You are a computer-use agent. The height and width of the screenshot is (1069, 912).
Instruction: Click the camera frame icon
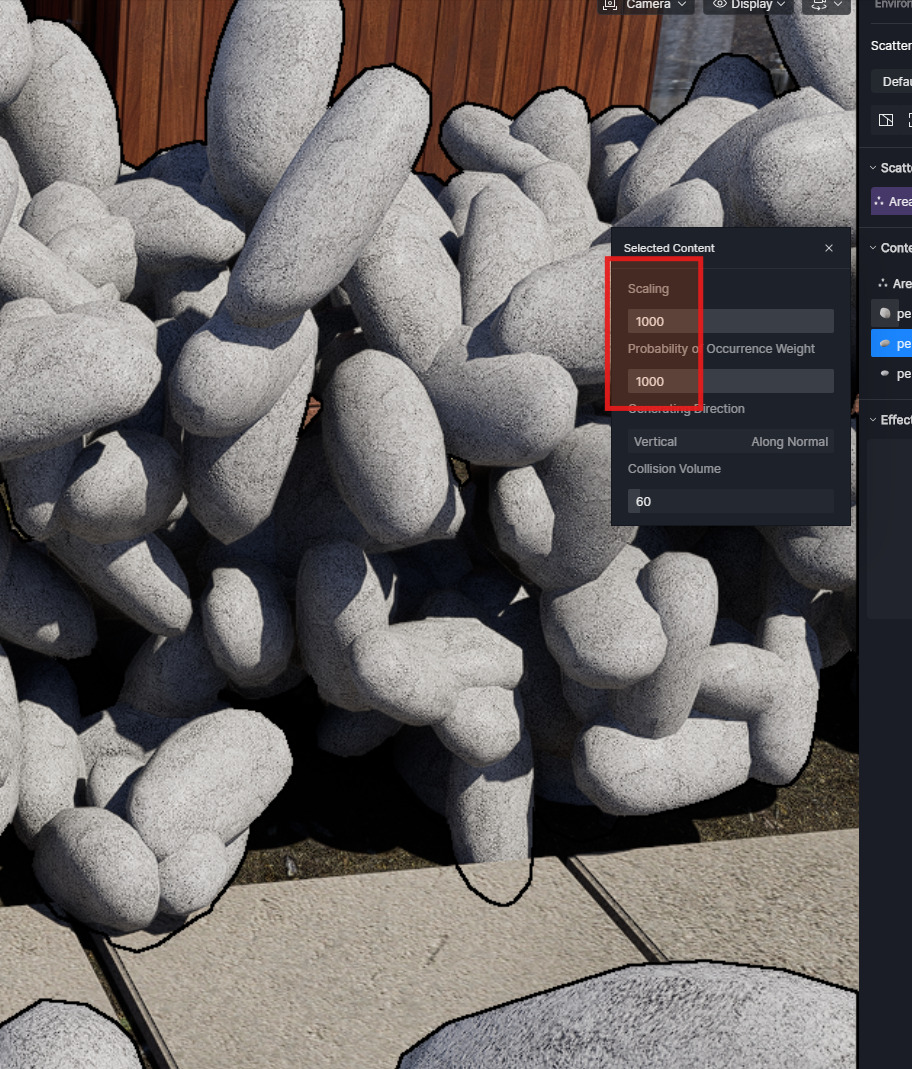coord(610,5)
